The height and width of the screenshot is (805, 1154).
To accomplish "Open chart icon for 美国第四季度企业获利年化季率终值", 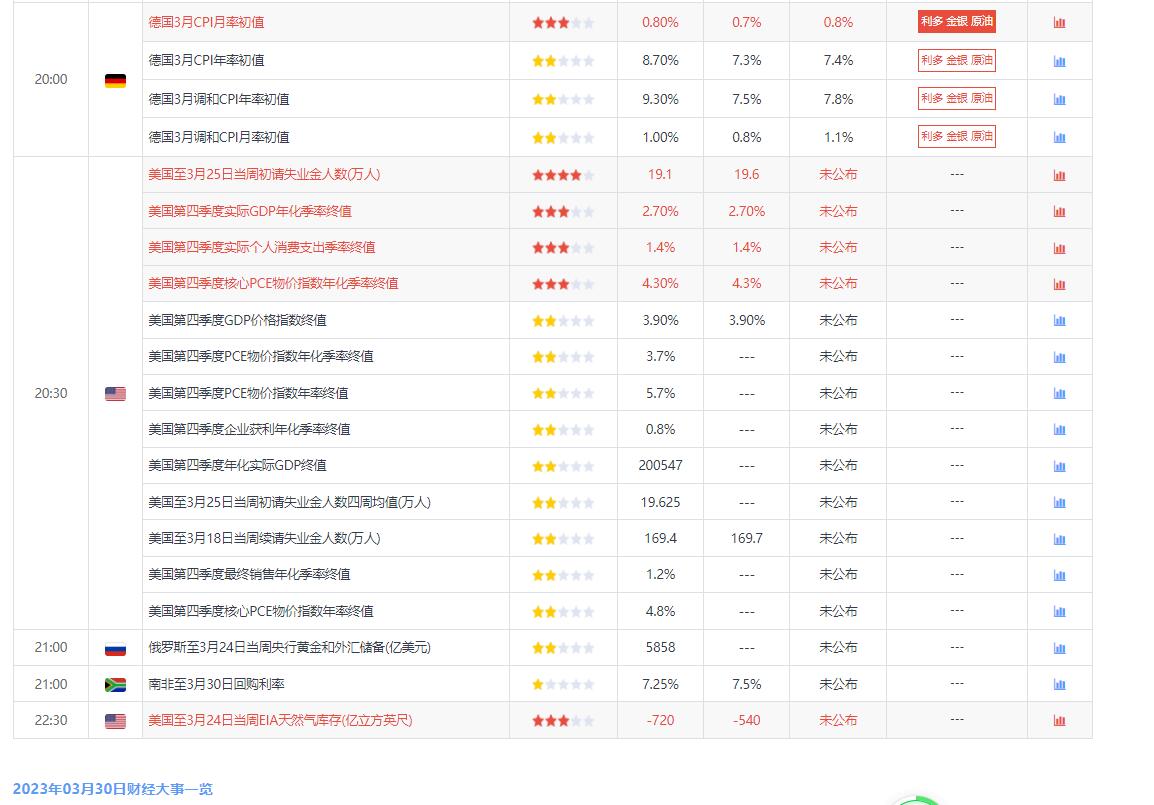I will (x=1059, y=429).
